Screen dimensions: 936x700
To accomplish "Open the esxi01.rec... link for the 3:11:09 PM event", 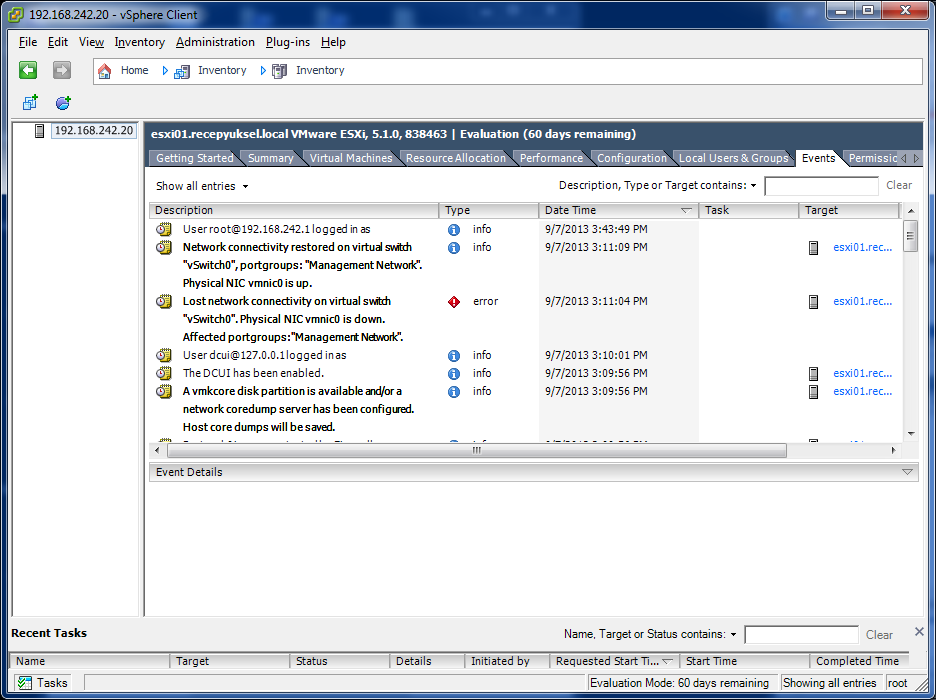I will coord(863,248).
